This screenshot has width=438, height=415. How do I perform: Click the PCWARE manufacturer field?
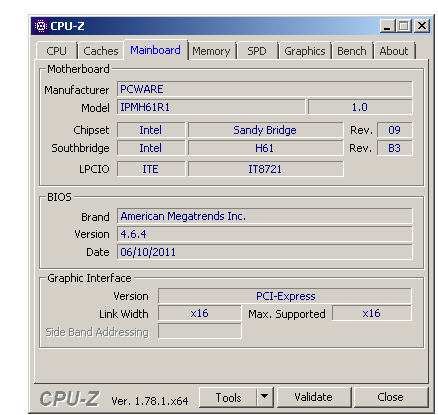[x=265, y=89]
